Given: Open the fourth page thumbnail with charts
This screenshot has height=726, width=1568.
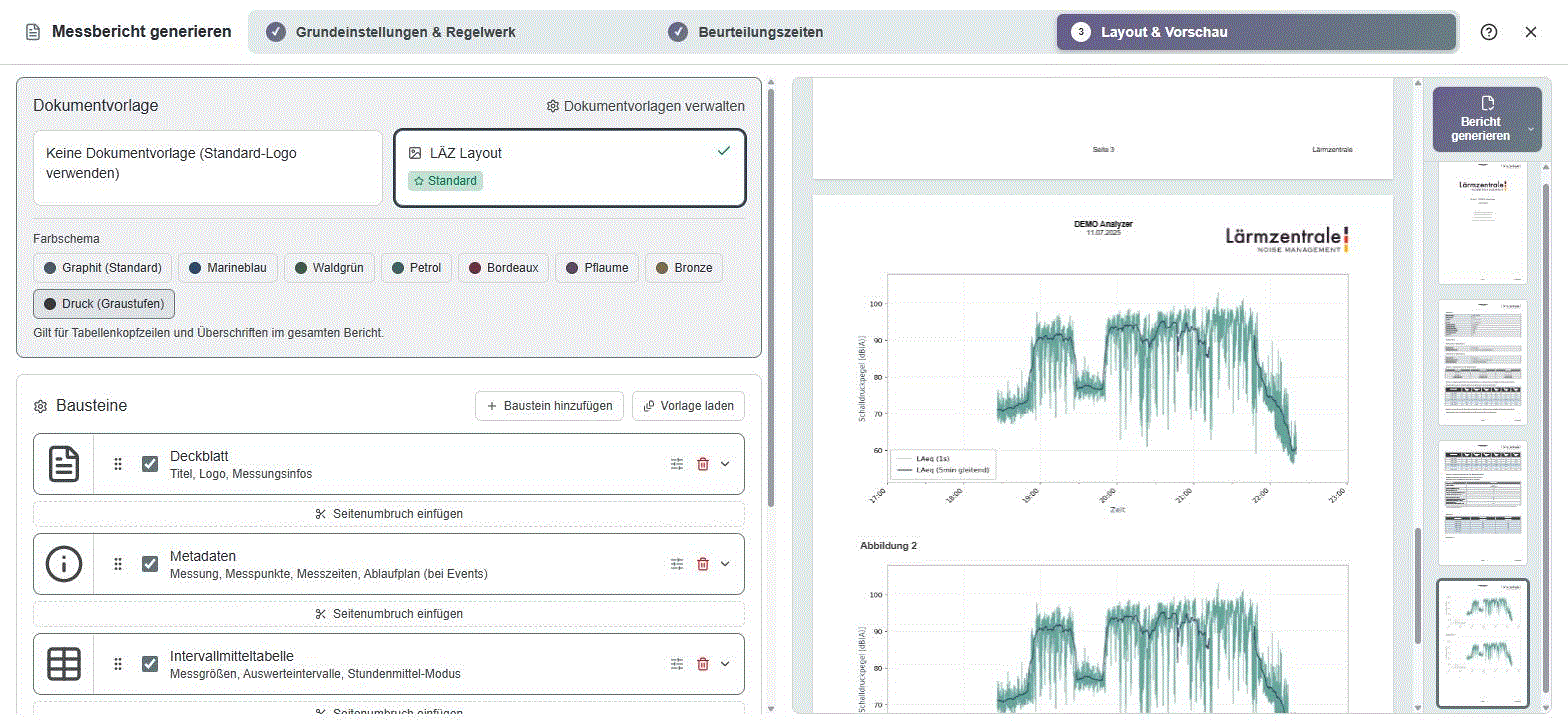Looking at the screenshot, I should click(x=1482, y=644).
